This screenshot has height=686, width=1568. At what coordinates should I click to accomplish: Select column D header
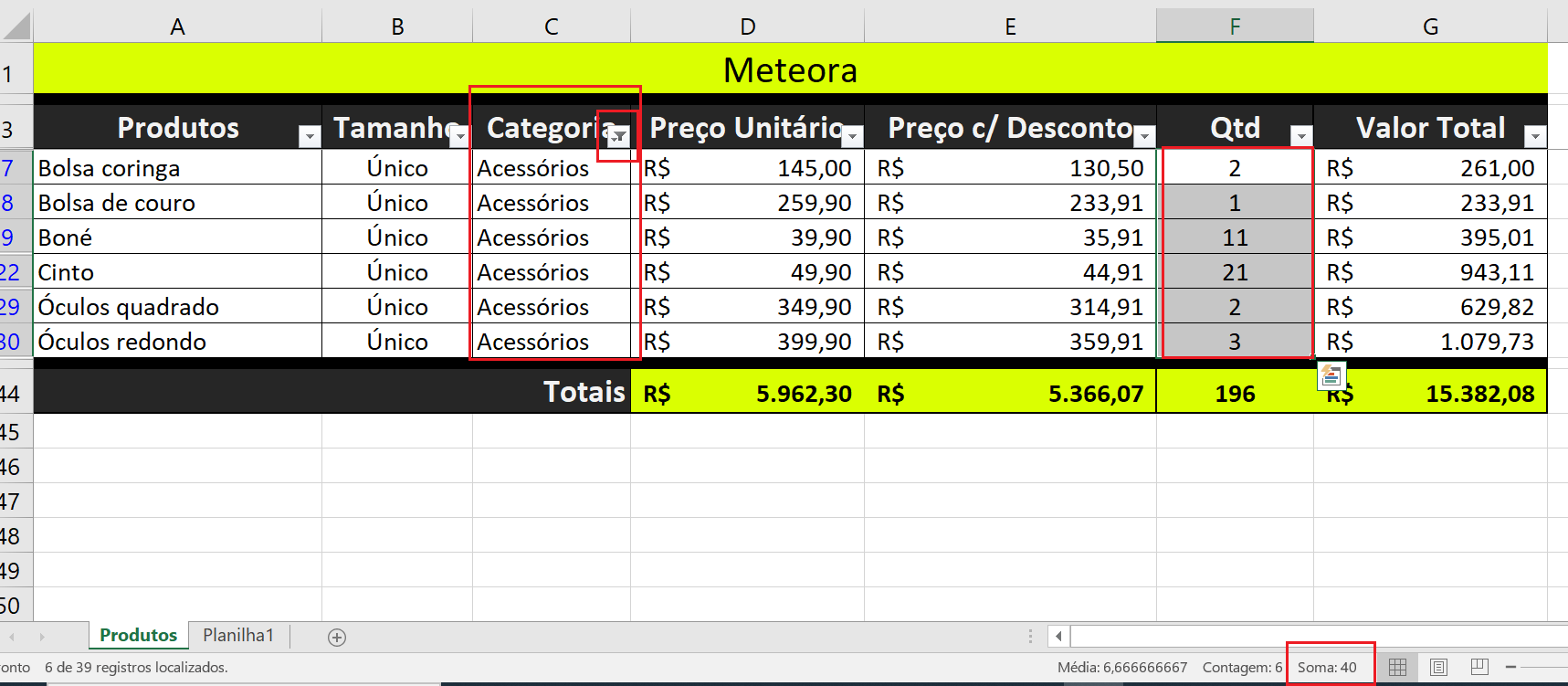[x=747, y=26]
